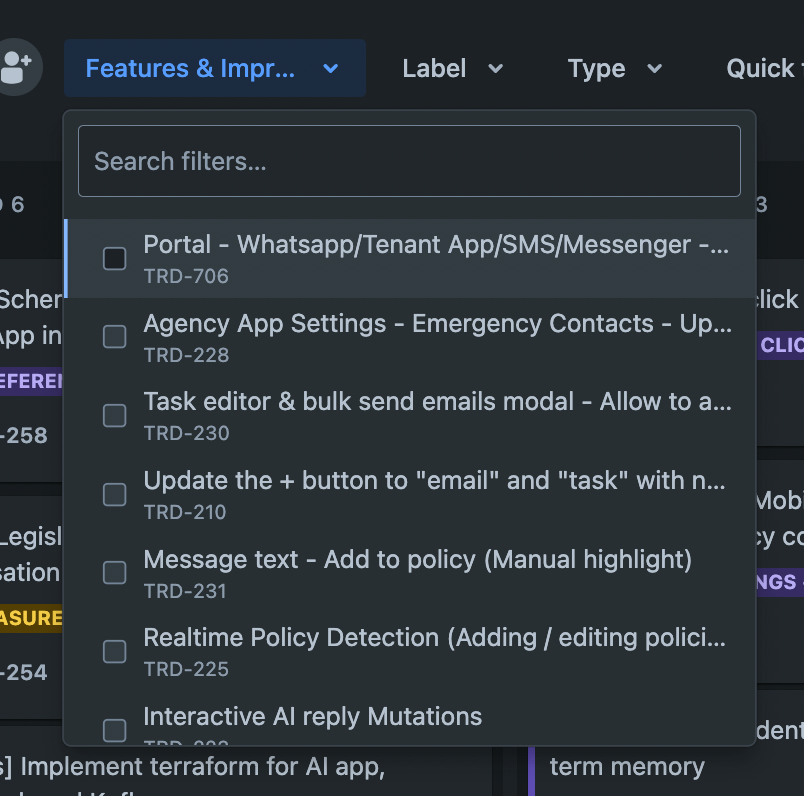Open the Type filter dropdown

[x=615, y=68]
